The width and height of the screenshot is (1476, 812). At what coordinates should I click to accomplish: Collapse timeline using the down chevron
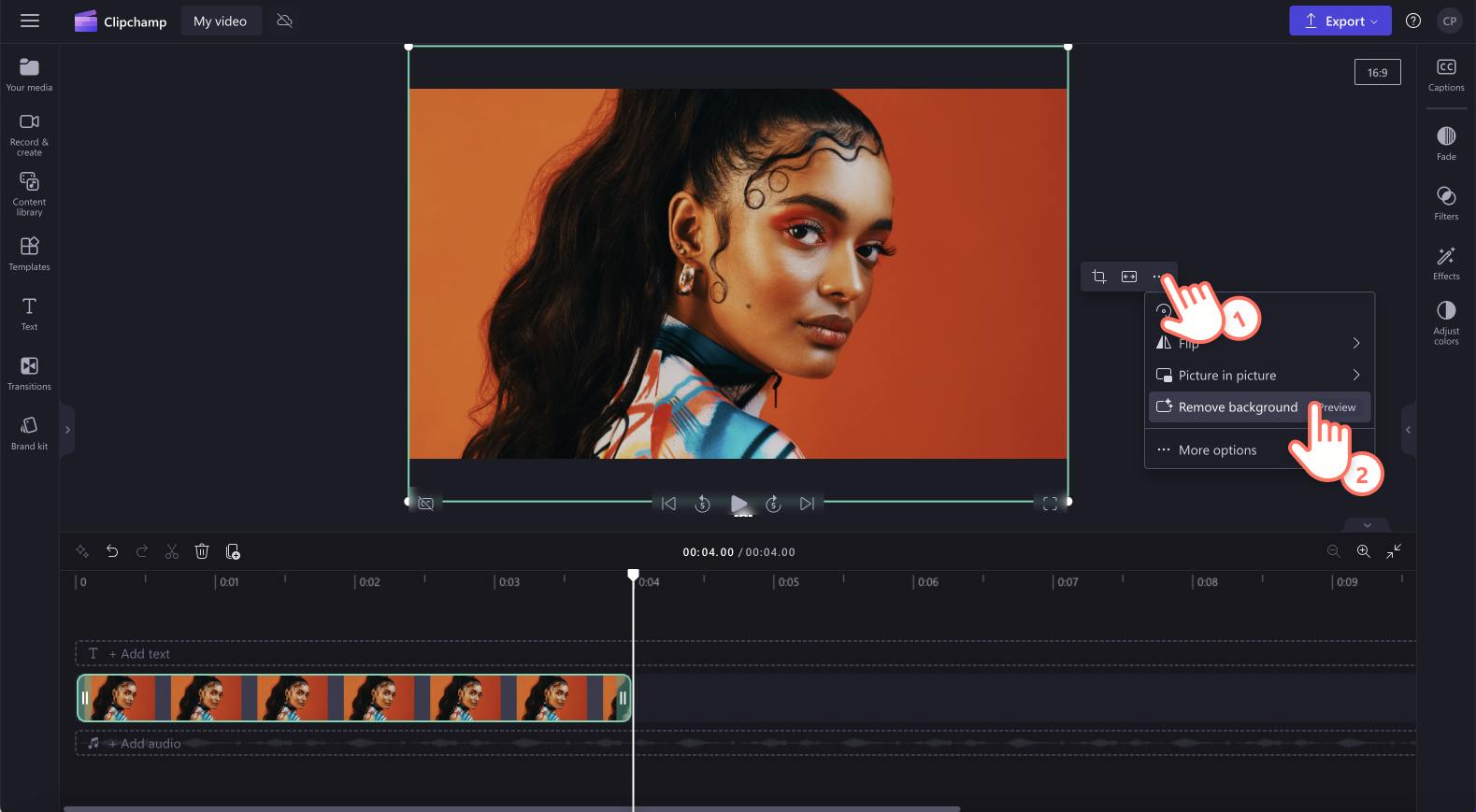tap(1367, 525)
